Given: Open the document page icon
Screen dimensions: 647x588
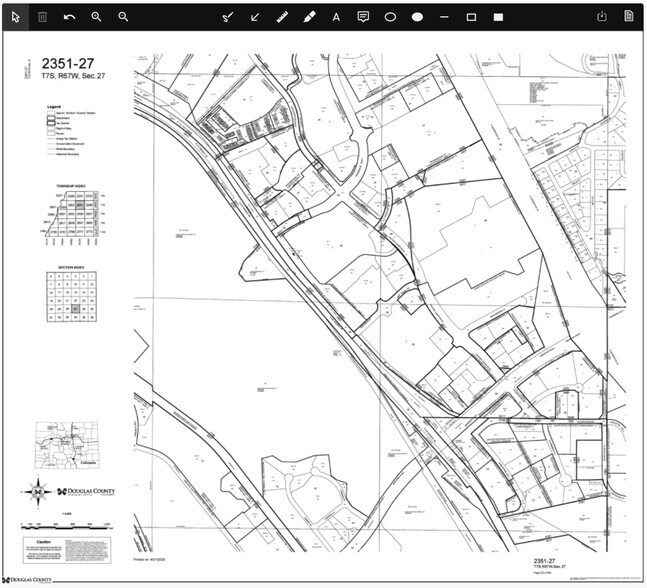Looking at the screenshot, I should tap(629, 16).
